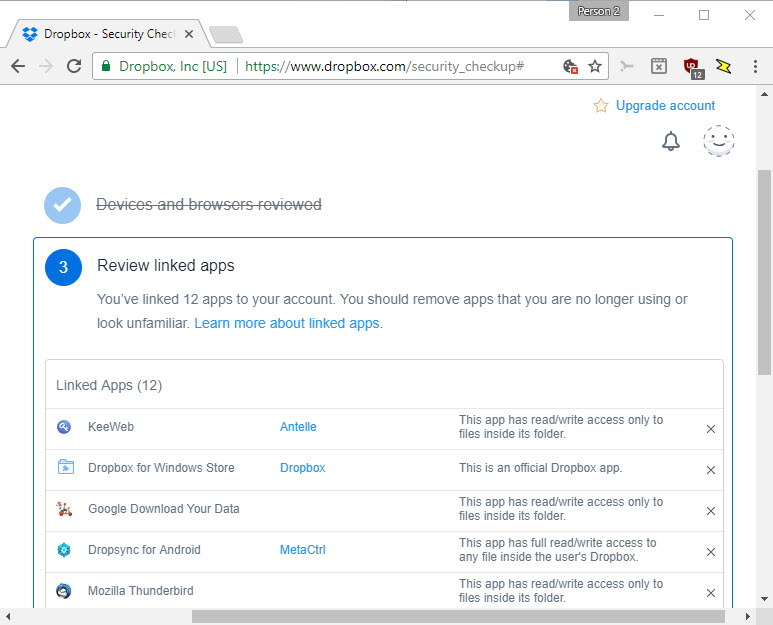This screenshot has width=773, height=625.
Task: Click the checkmark for devices reviewed step
Action: pos(63,205)
